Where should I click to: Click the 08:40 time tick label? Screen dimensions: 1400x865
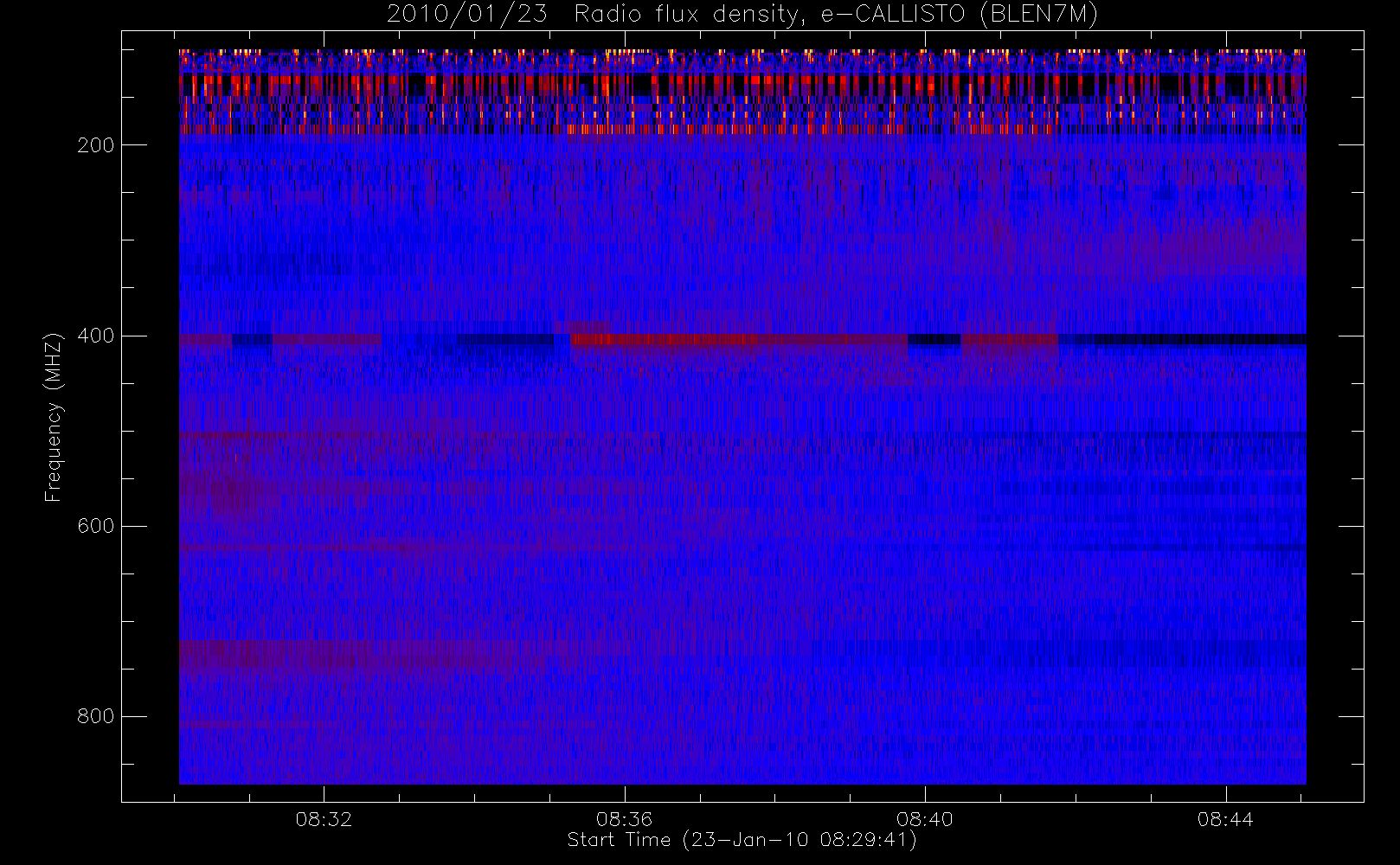[924, 819]
